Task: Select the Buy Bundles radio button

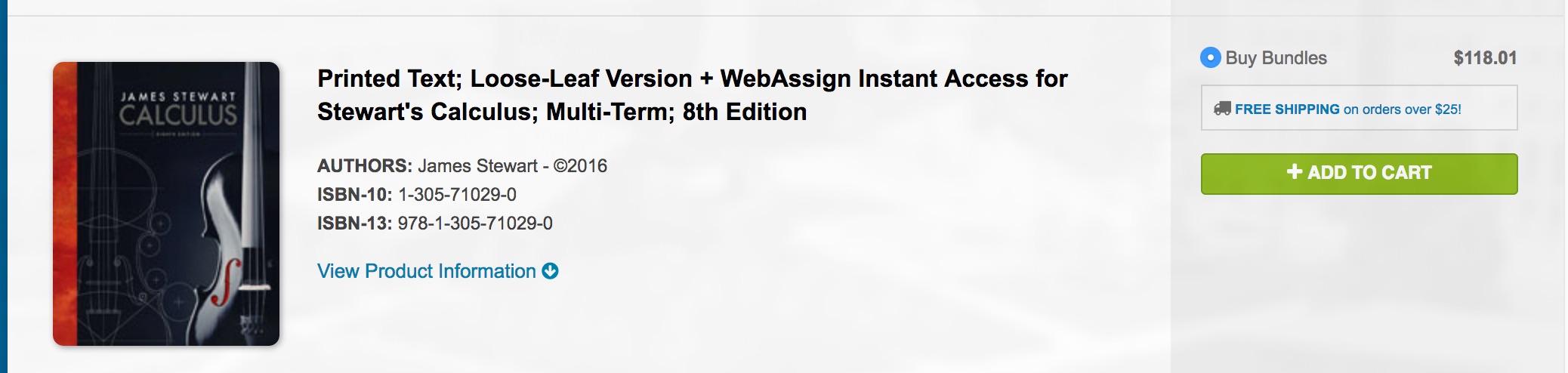Action: click(x=1211, y=58)
